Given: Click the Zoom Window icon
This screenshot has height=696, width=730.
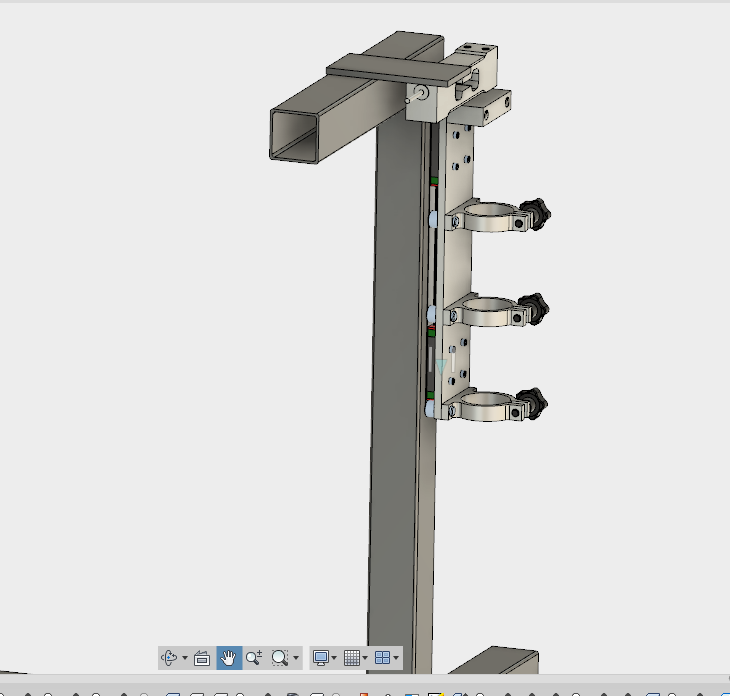Looking at the screenshot, I should (x=279, y=658).
